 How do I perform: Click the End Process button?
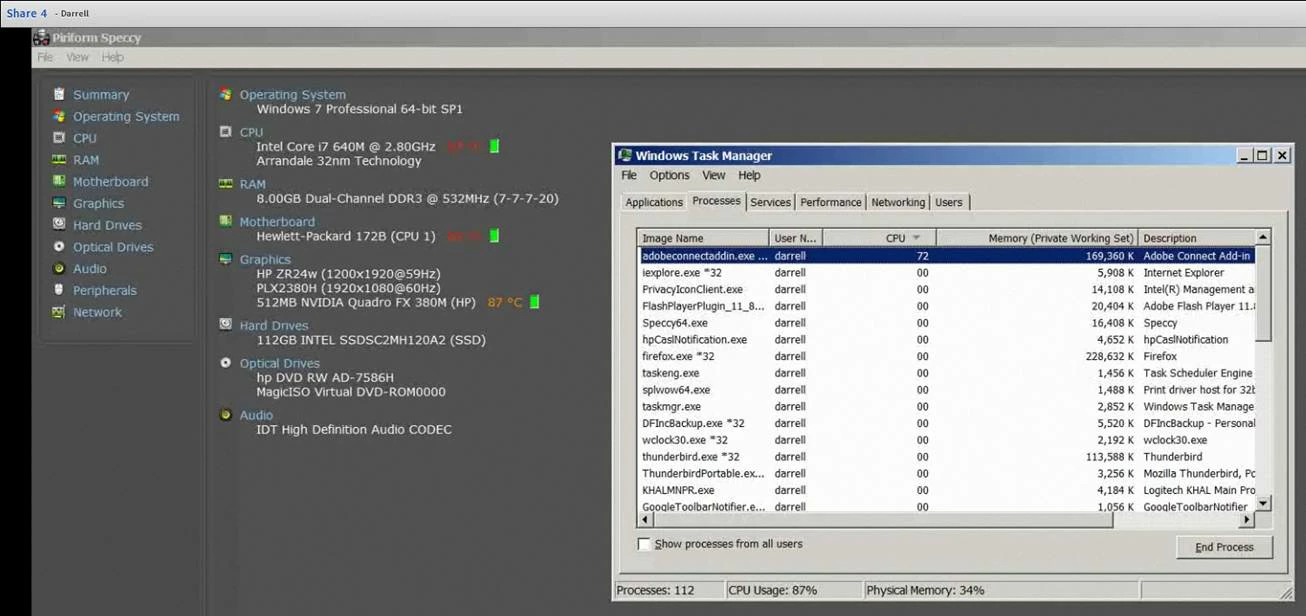click(1224, 547)
